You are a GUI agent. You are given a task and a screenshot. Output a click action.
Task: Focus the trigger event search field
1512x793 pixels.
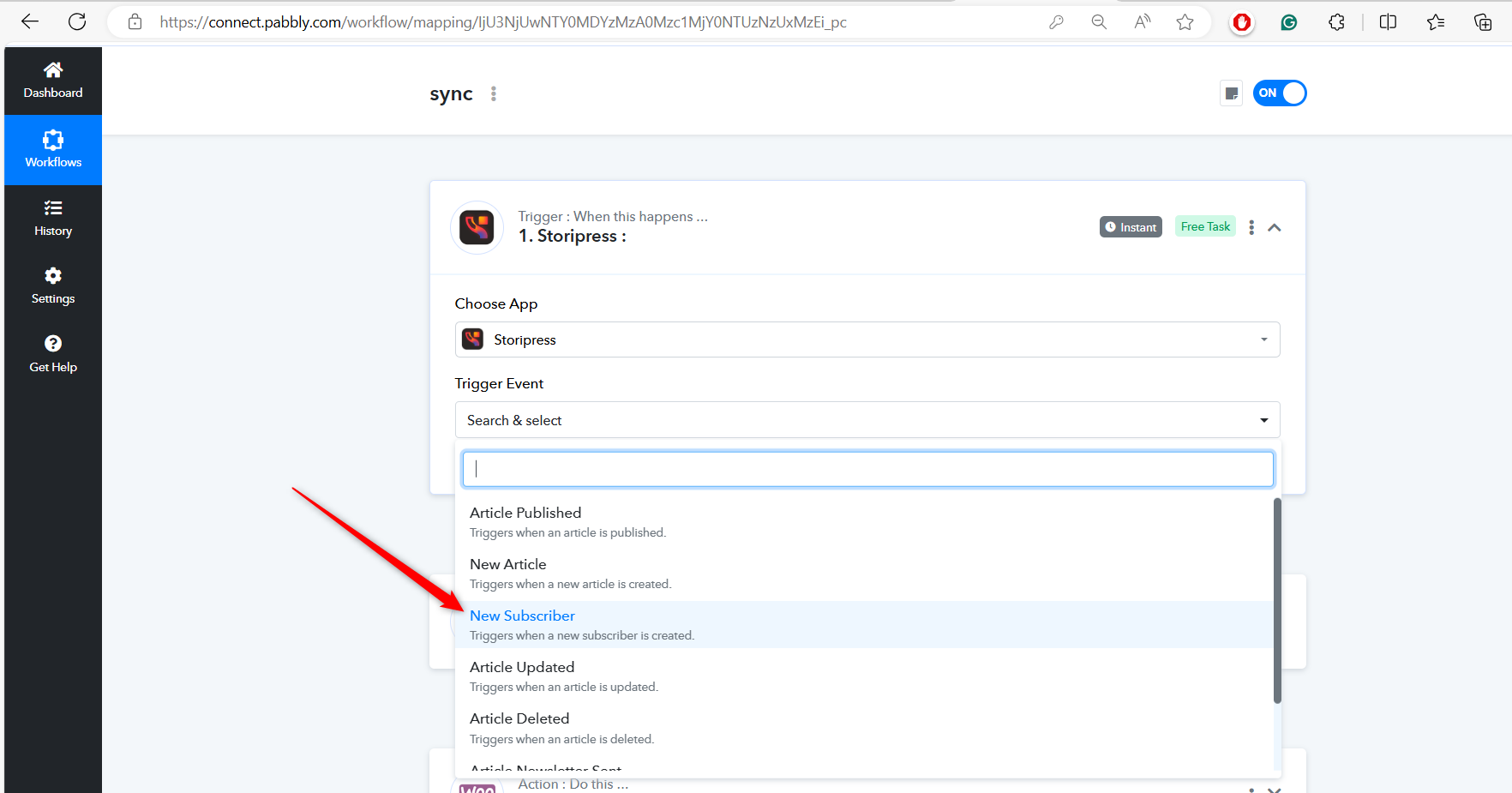(x=867, y=469)
